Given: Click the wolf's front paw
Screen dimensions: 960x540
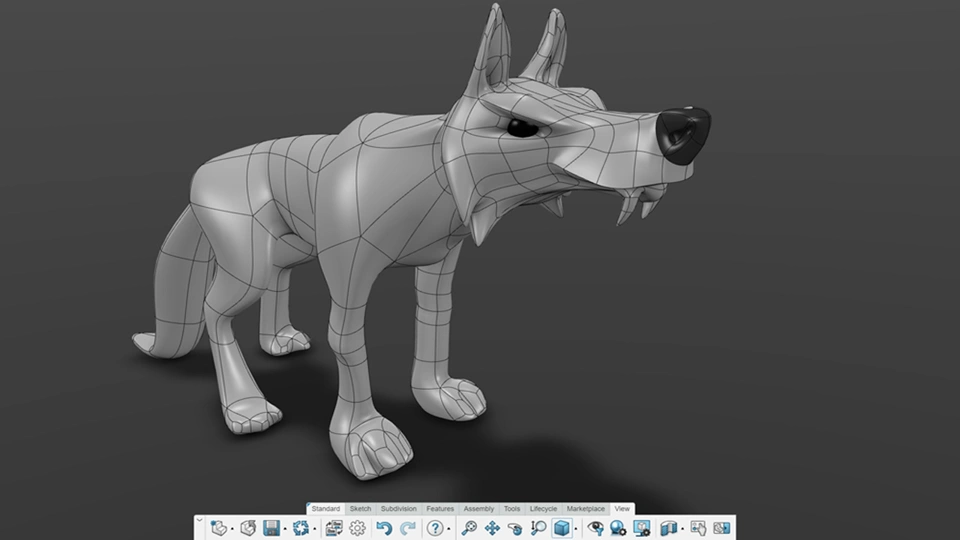Looking at the screenshot, I should click(x=370, y=446).
